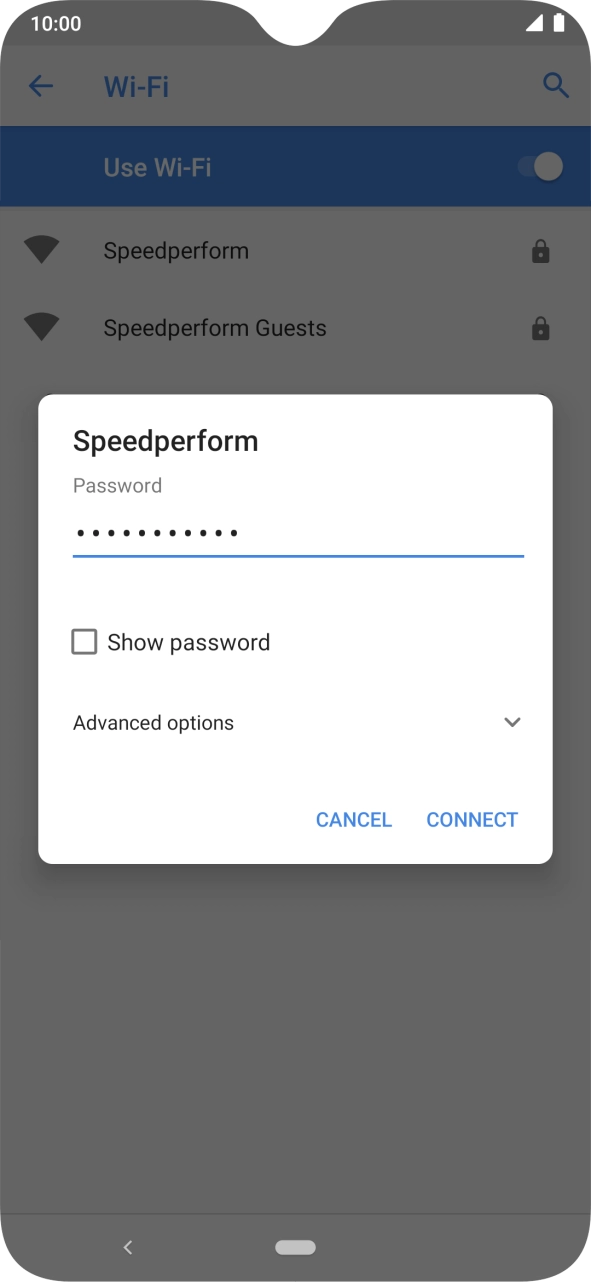Tap the lock icon beside Speedperform Guests

click(x=540, y=328)
